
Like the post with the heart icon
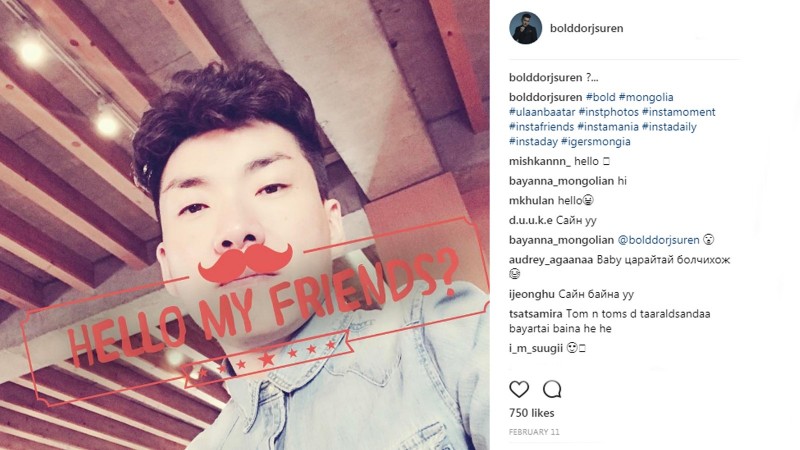(x=519, y=389)
